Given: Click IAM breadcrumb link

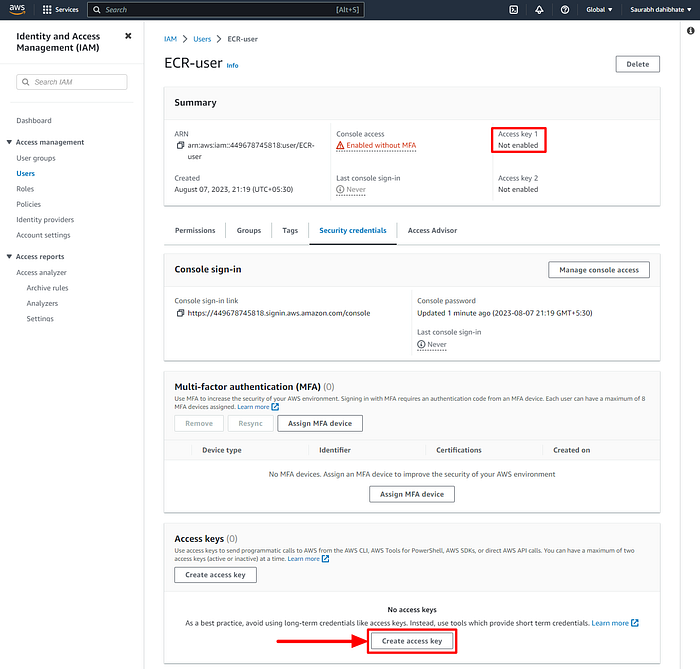Looking at the screenshot, I should 171,39.
